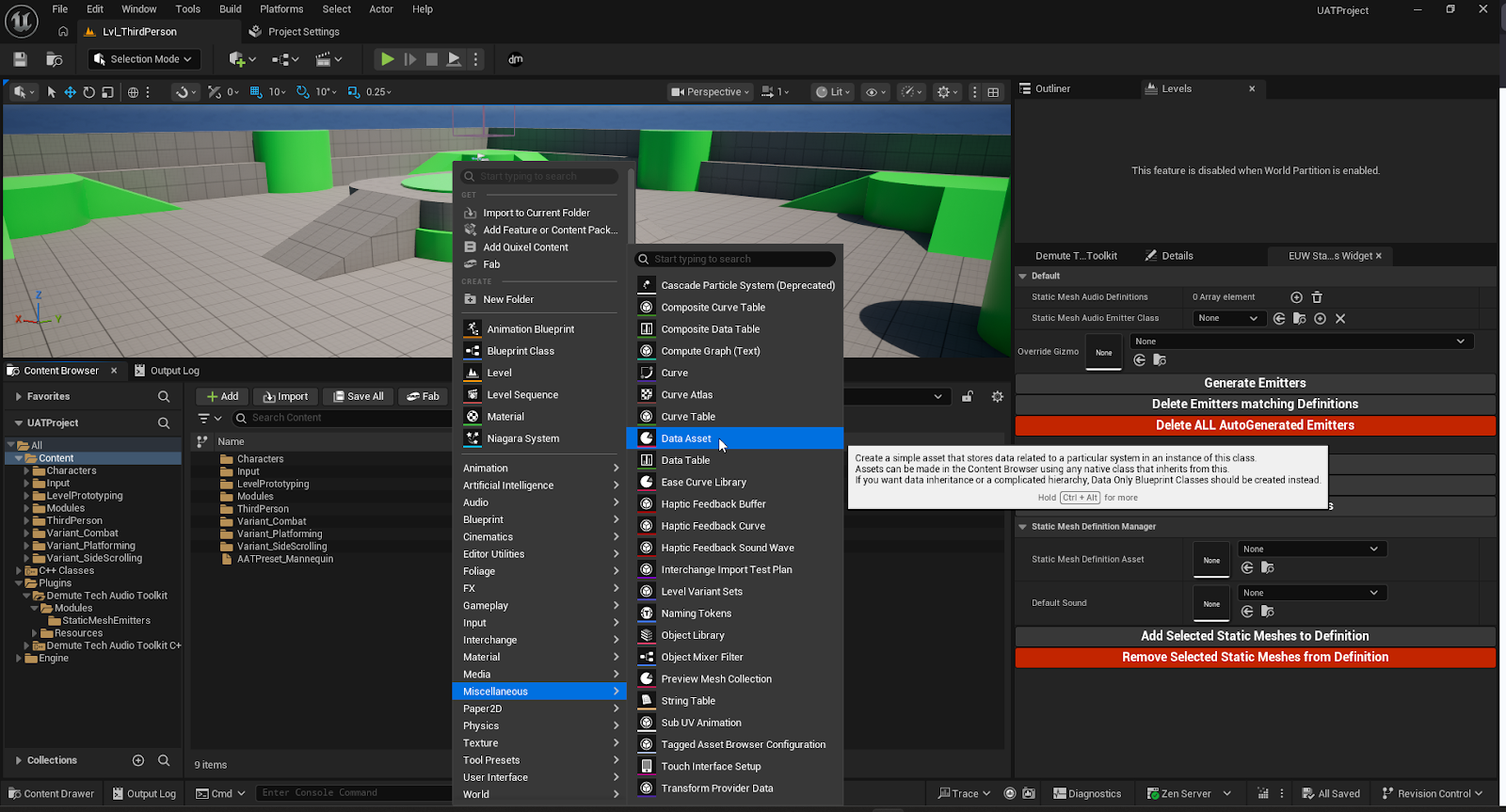Open the Revision Control menu
This screenshot has width=1506, height=812.
point(1433,793)
